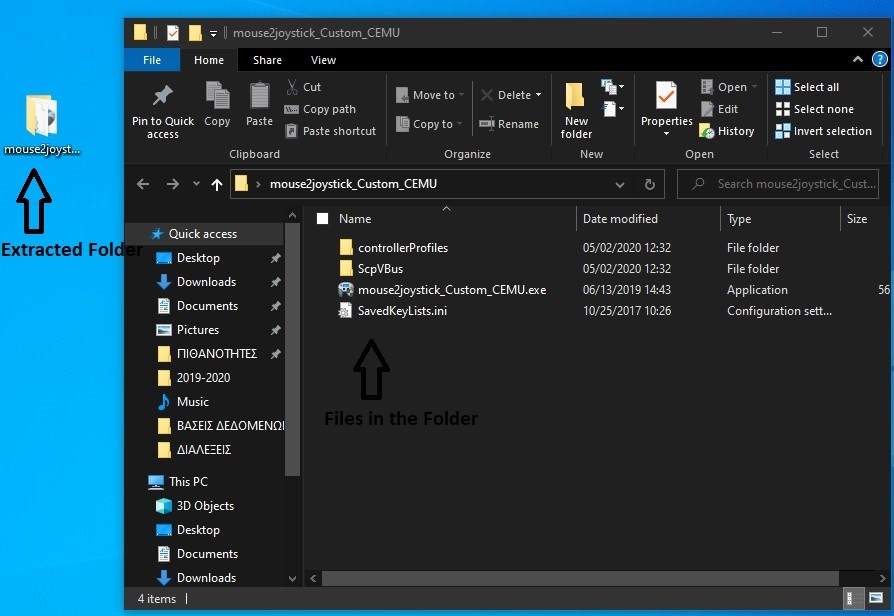Switch to the View tab
The width and height of the screenshot is (894, 616).
tap(323, 60)
